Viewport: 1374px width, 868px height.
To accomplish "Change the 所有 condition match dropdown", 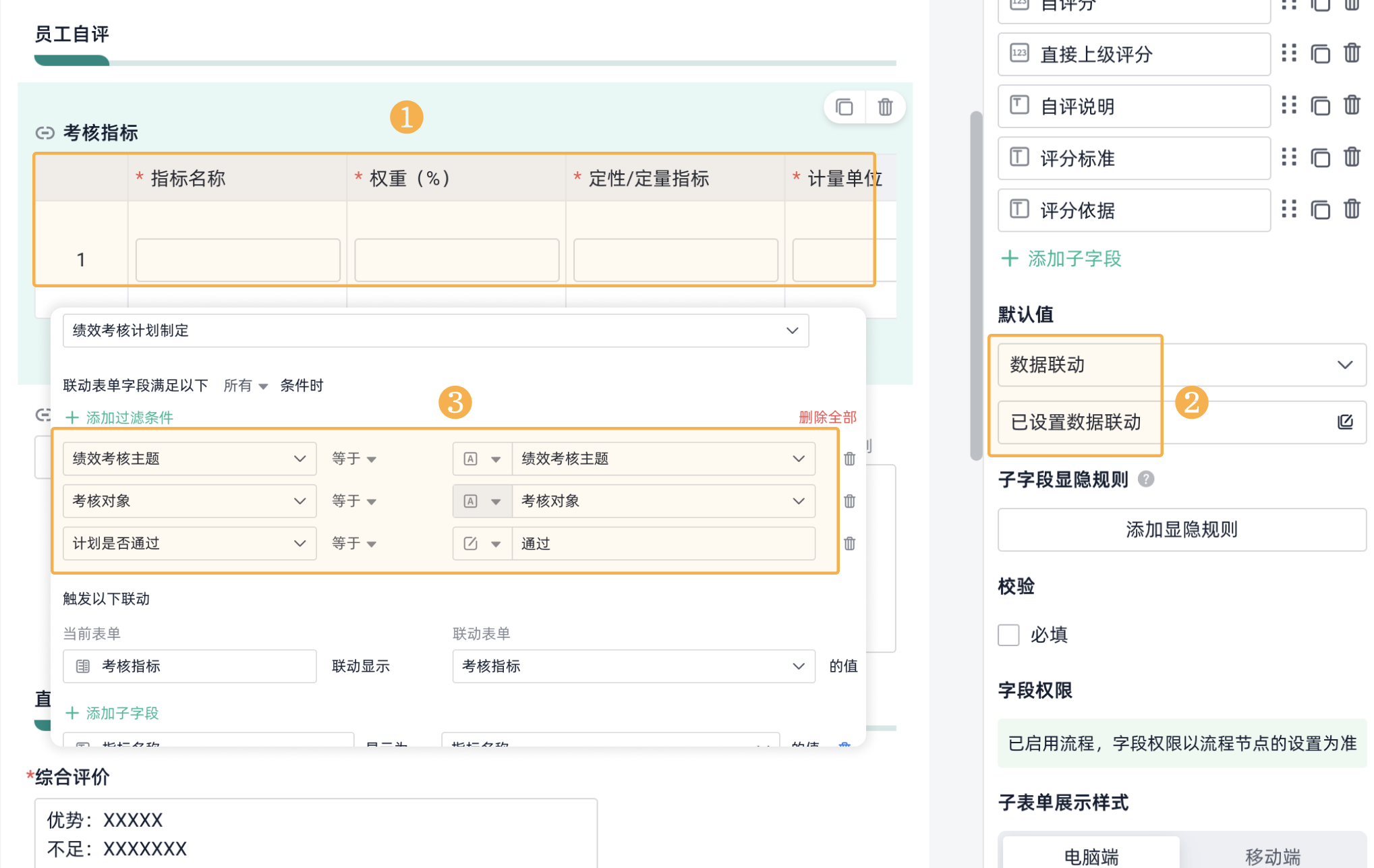I will tap(245, 386).
